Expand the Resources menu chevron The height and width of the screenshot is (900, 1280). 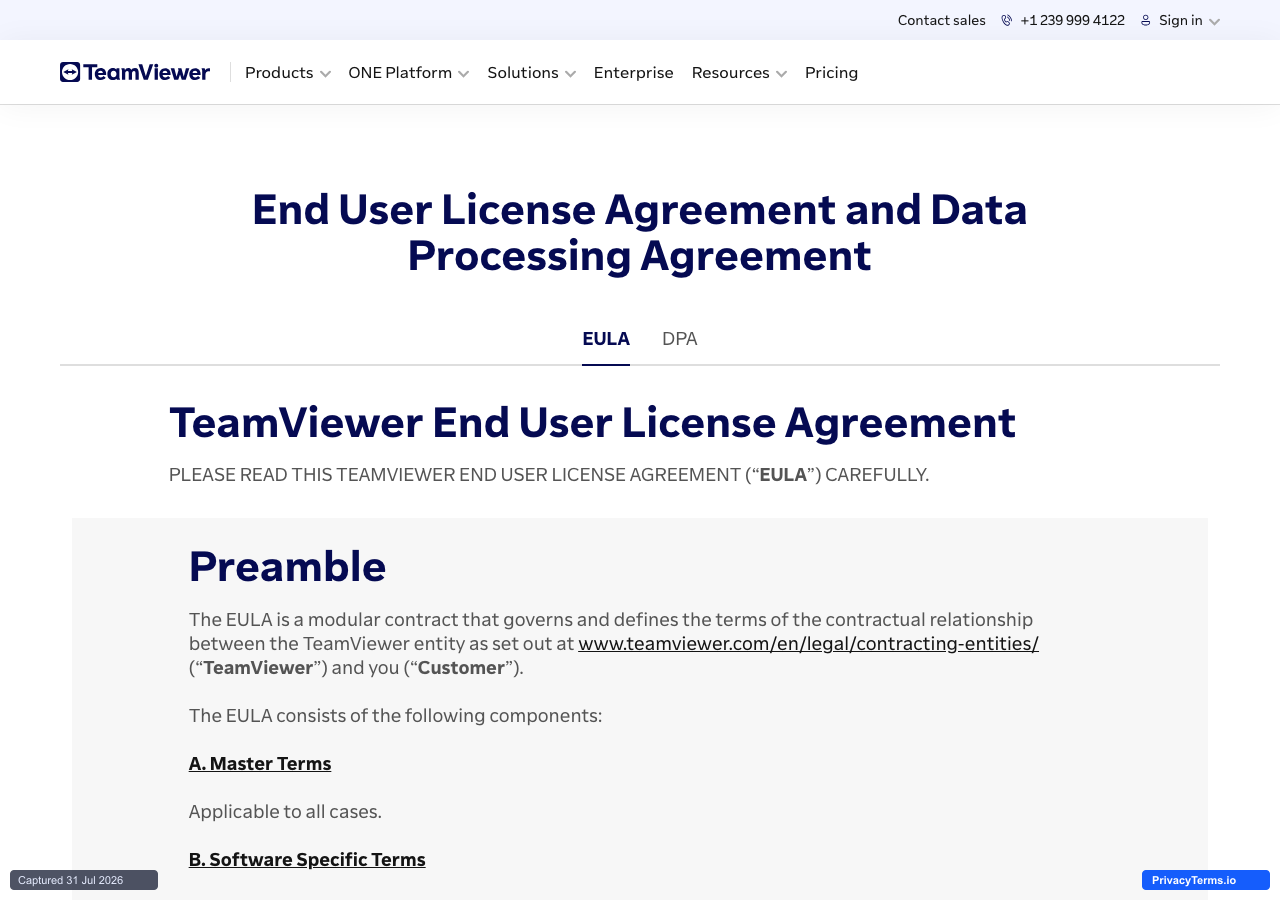click(781, 74)
